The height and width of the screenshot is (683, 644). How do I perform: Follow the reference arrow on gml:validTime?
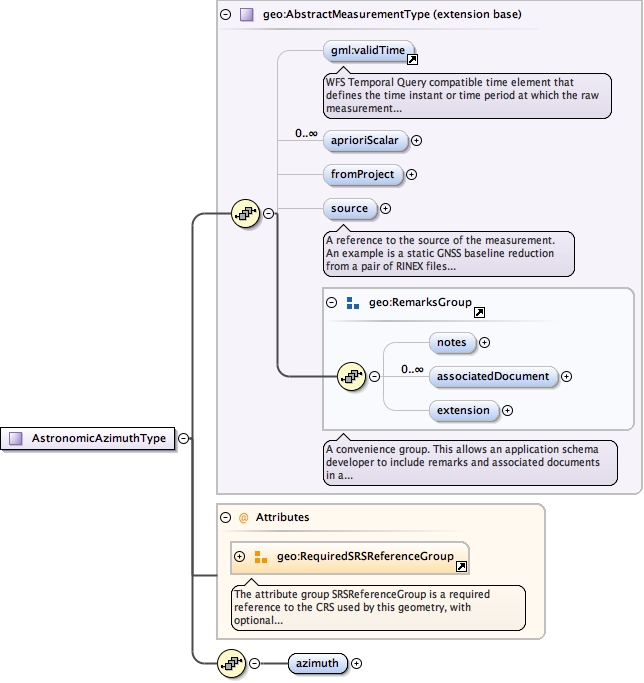click(x=412, y=60)
